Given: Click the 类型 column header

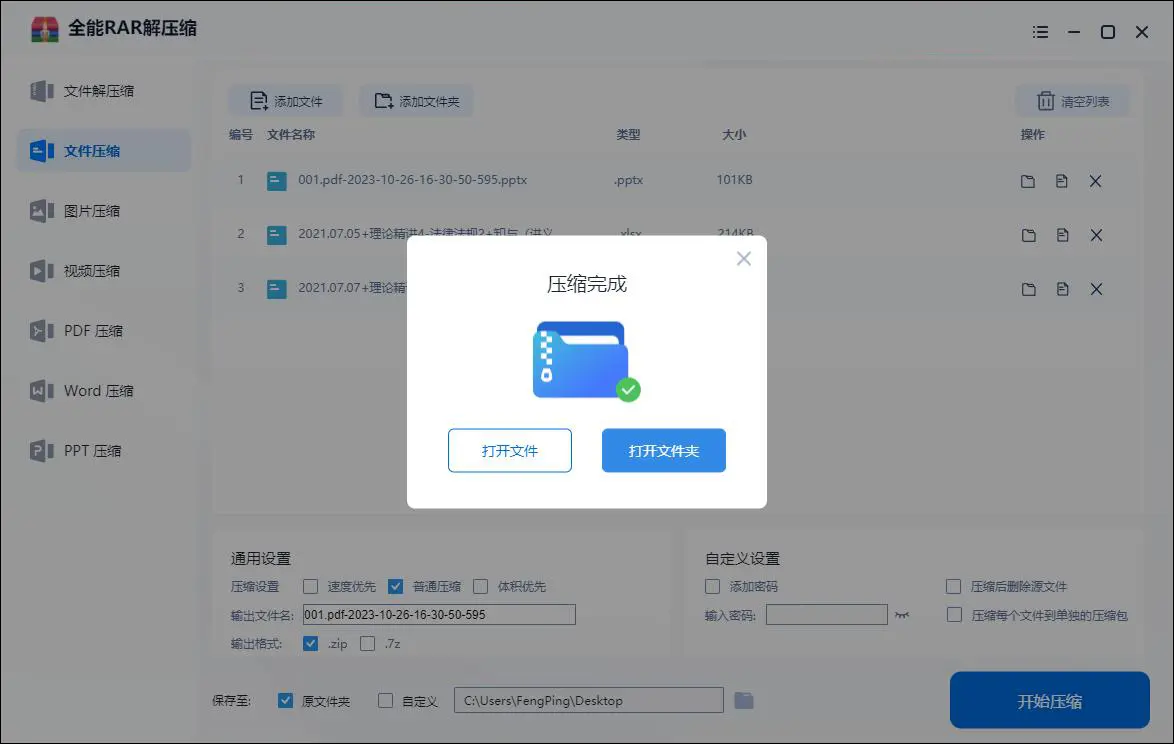Looking at the screenshot, I should [628, 135].
